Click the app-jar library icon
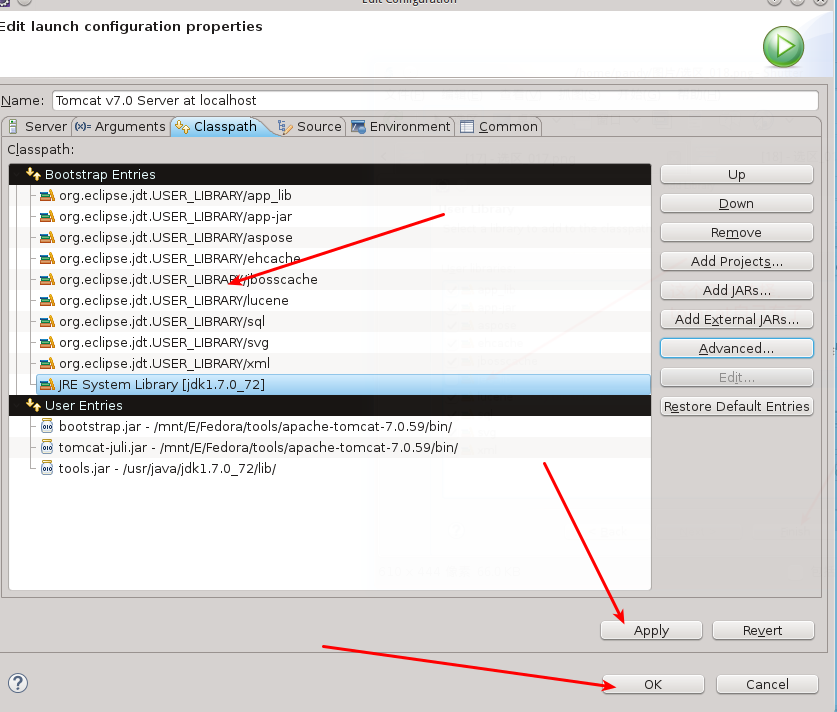Image resolution: width=837 pixels, height=712 pixels. [x=48, y=217]
